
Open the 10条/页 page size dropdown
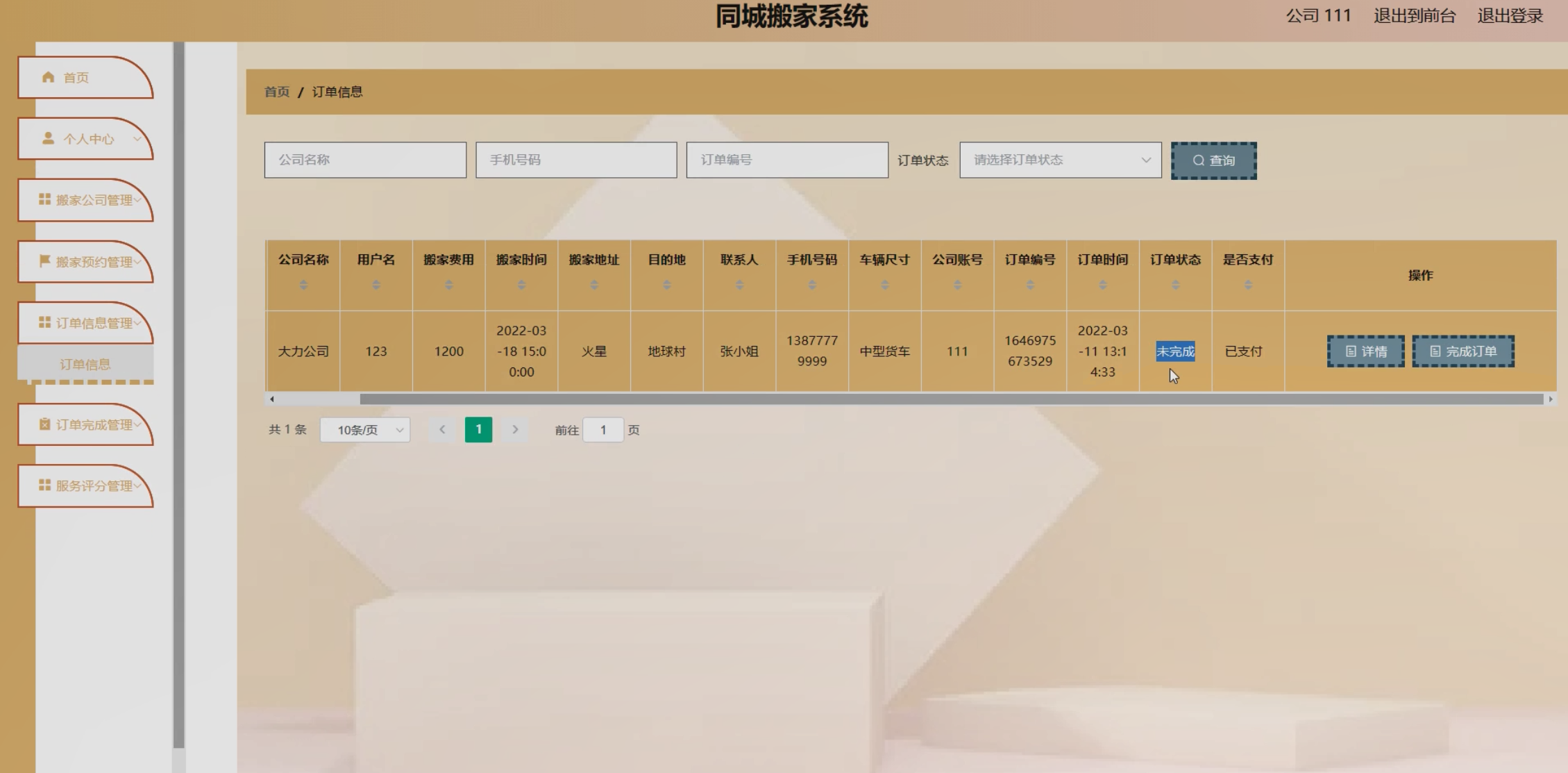point(365,430)
